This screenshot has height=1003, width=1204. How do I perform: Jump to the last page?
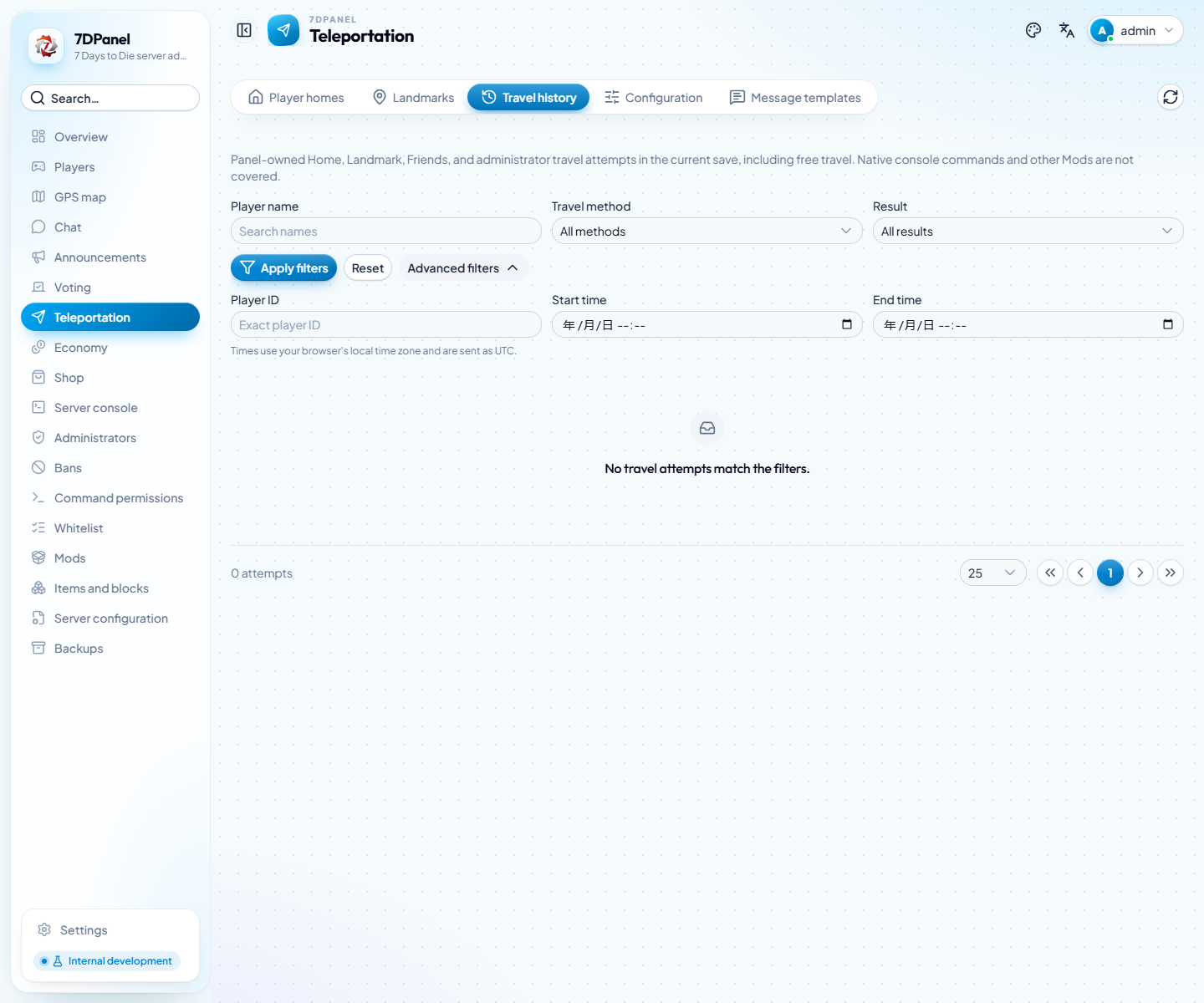point(1171,573)
